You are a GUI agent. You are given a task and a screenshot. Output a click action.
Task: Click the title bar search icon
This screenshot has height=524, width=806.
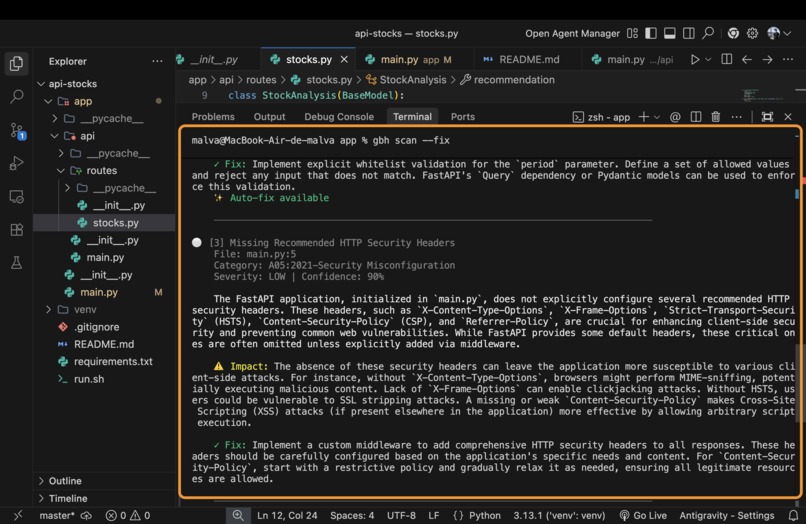[x=708, y=33]
